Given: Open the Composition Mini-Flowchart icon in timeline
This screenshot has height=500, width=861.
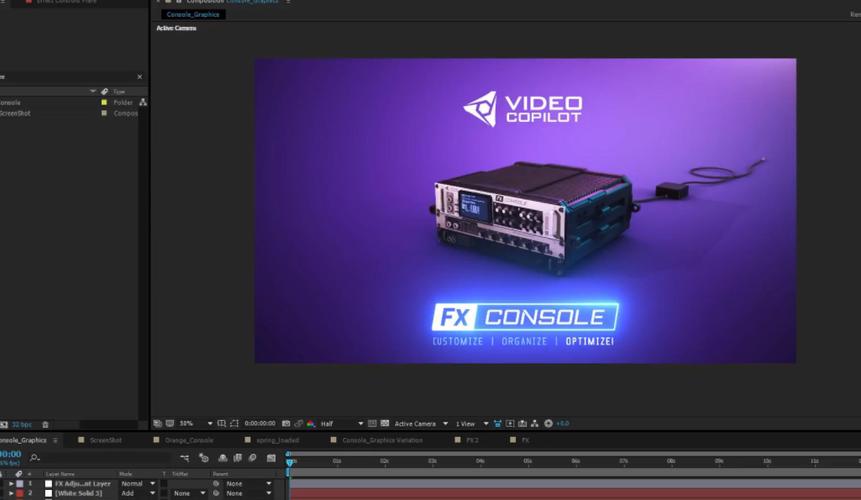Looking at the screenshot, I should [184, 458].
